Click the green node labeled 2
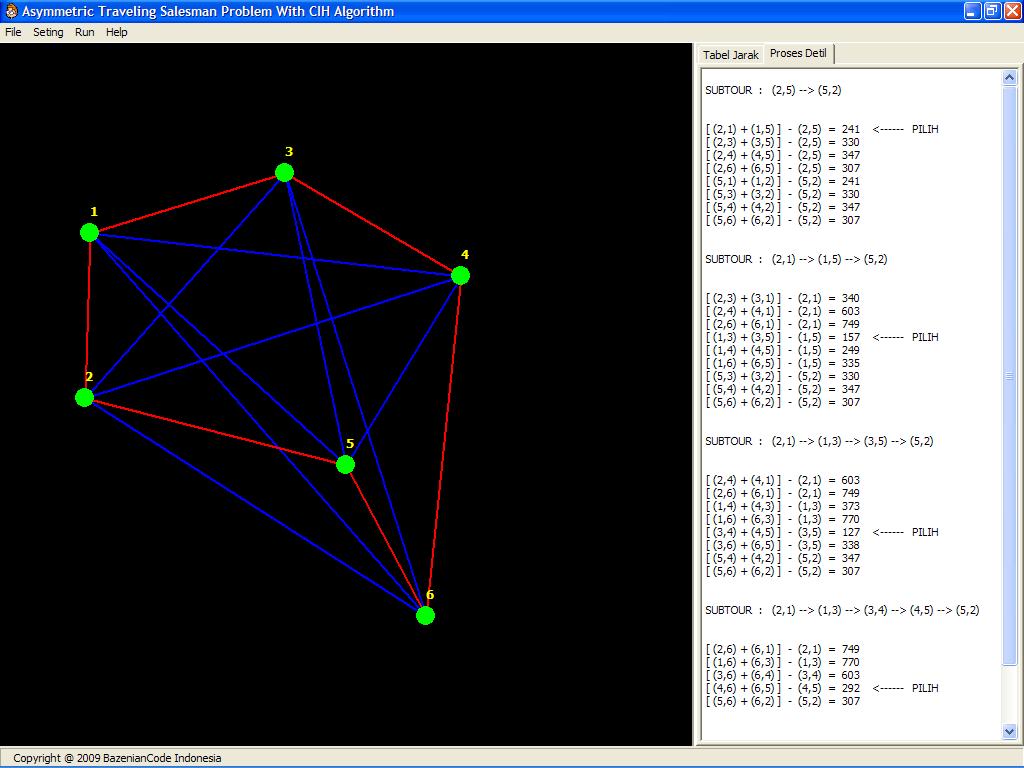 85,397
